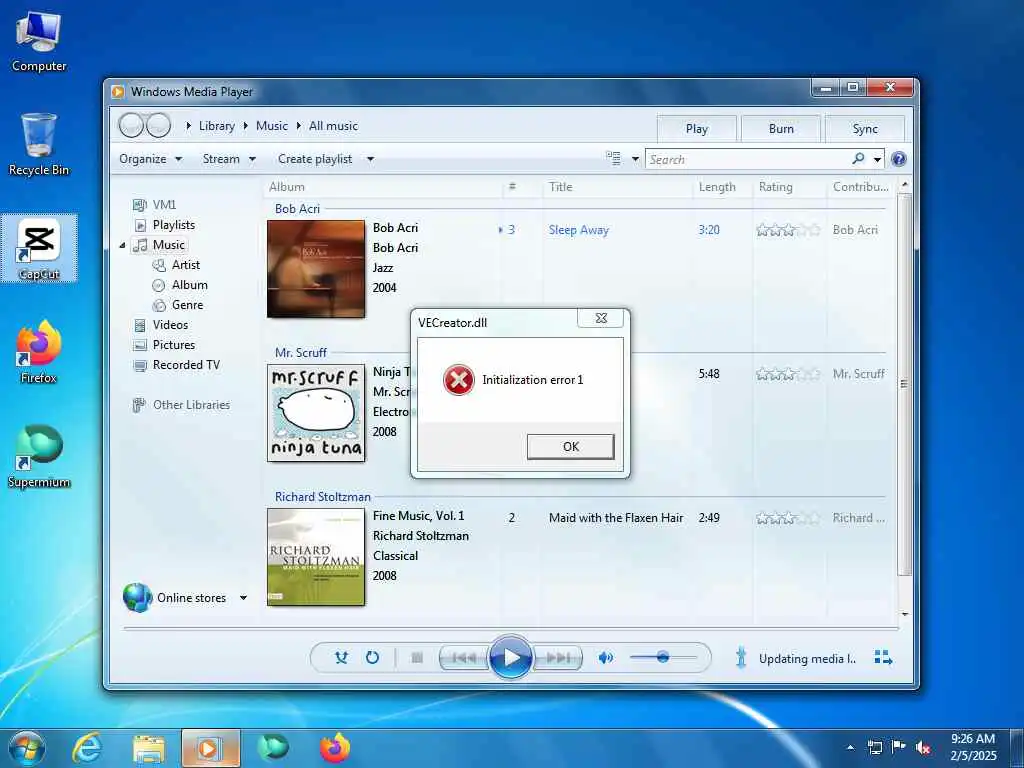Open the Create playlist dropdown arrow
The image size is (1024, 768).
tap(370, 159)
